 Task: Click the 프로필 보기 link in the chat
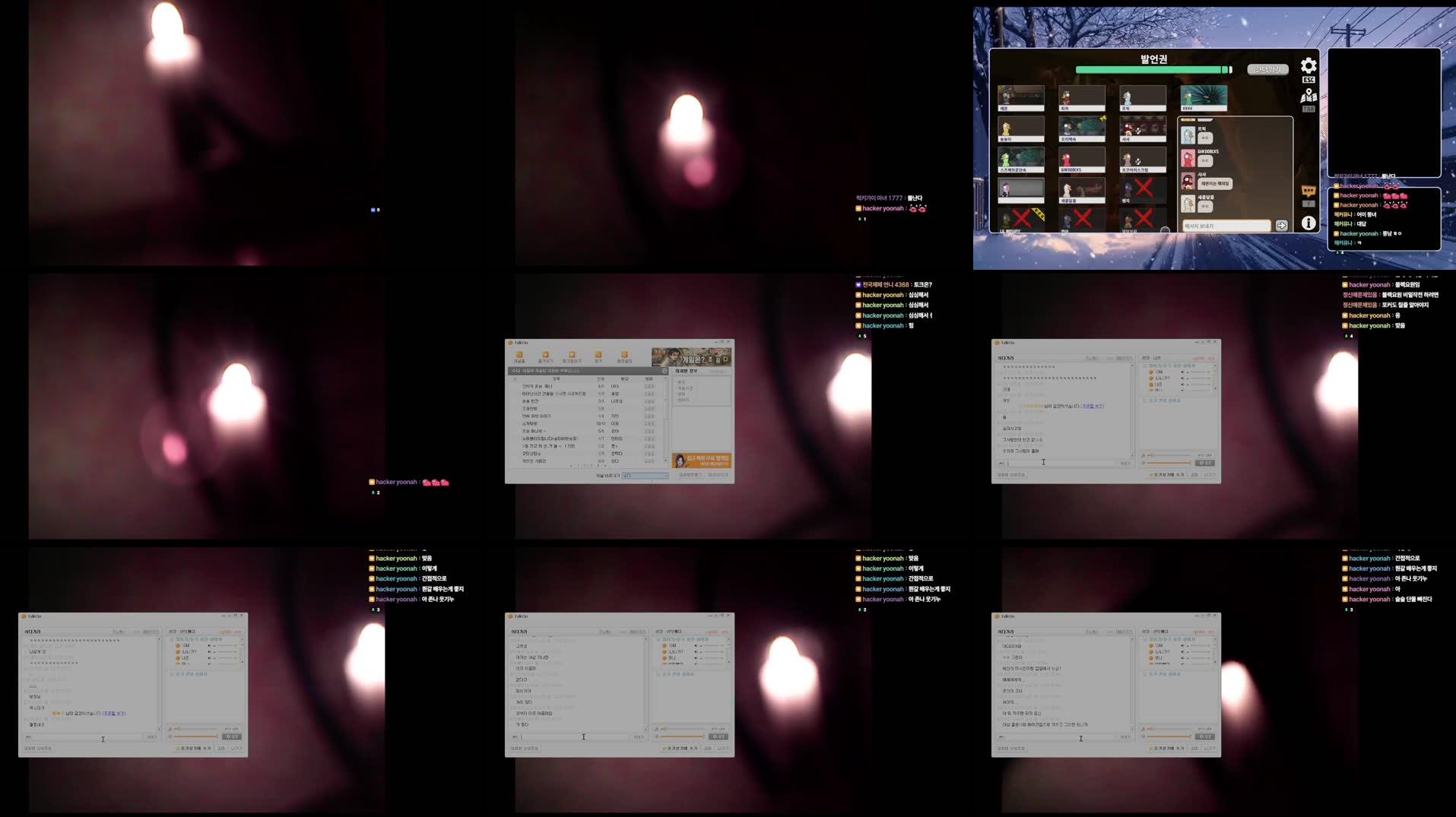pos(1093,406)
